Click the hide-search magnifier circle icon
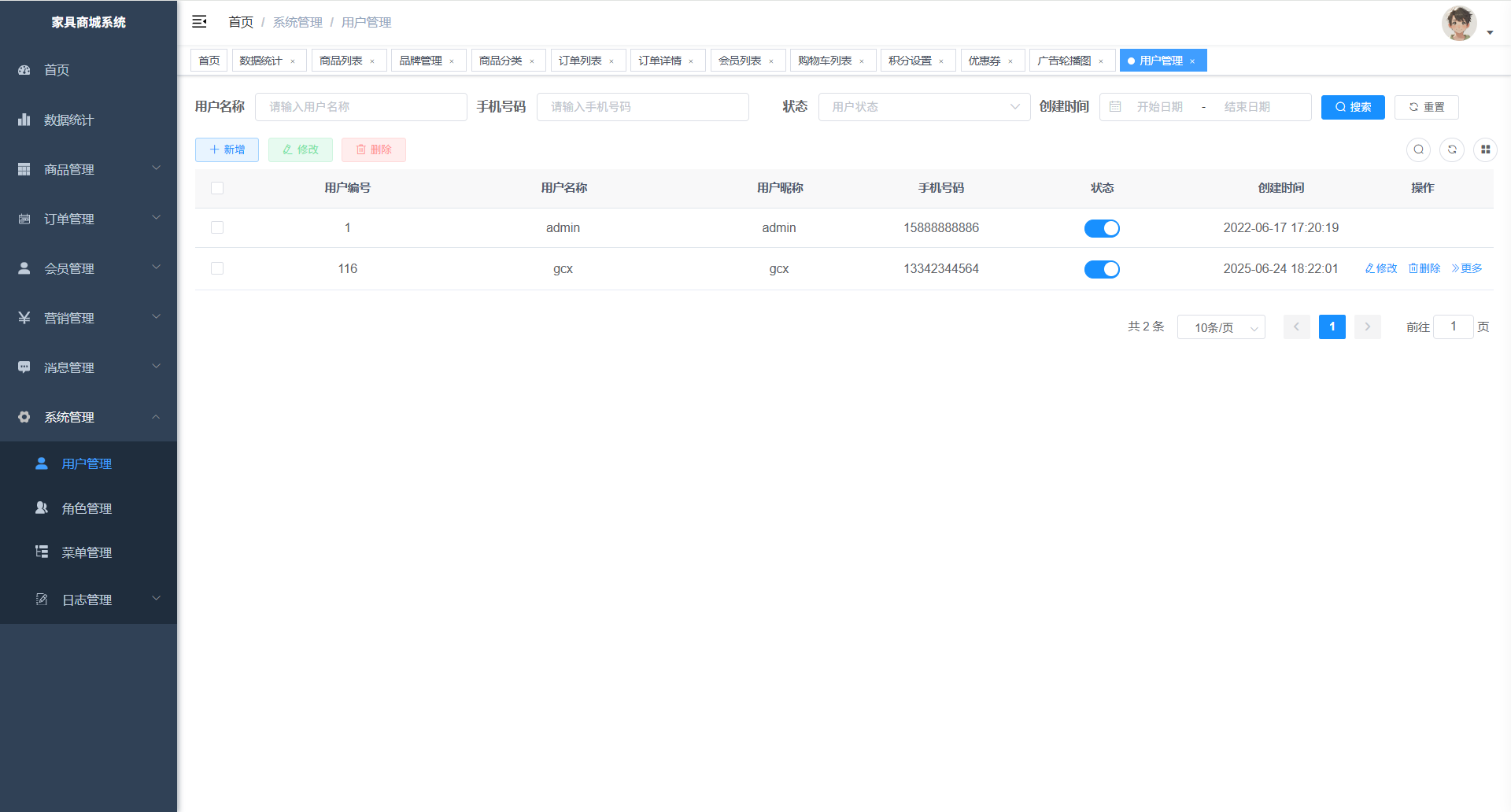 point(1418,149)
